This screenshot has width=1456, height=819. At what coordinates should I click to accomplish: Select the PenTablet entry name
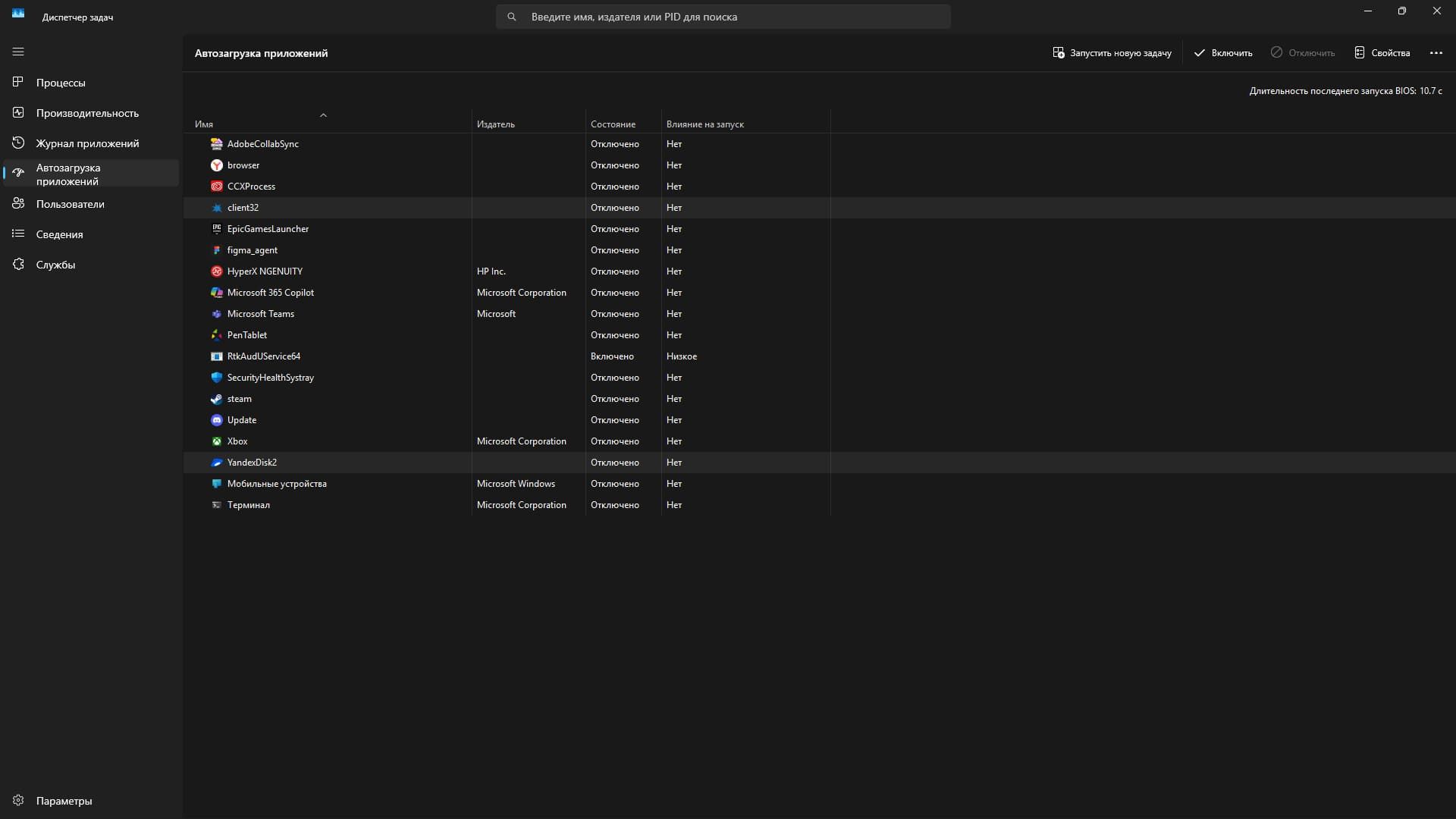pyautogui.click(x=247, y=335)
